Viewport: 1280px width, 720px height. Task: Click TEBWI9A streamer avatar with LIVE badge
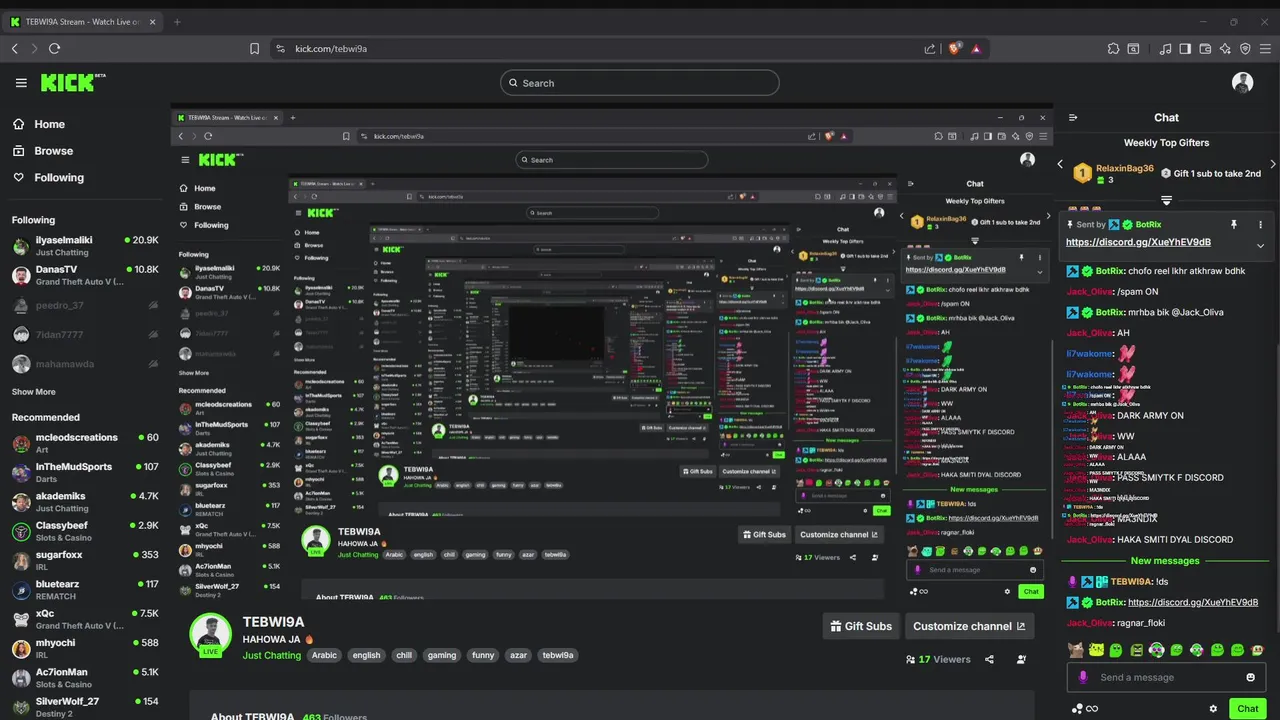tap(210, 636)
